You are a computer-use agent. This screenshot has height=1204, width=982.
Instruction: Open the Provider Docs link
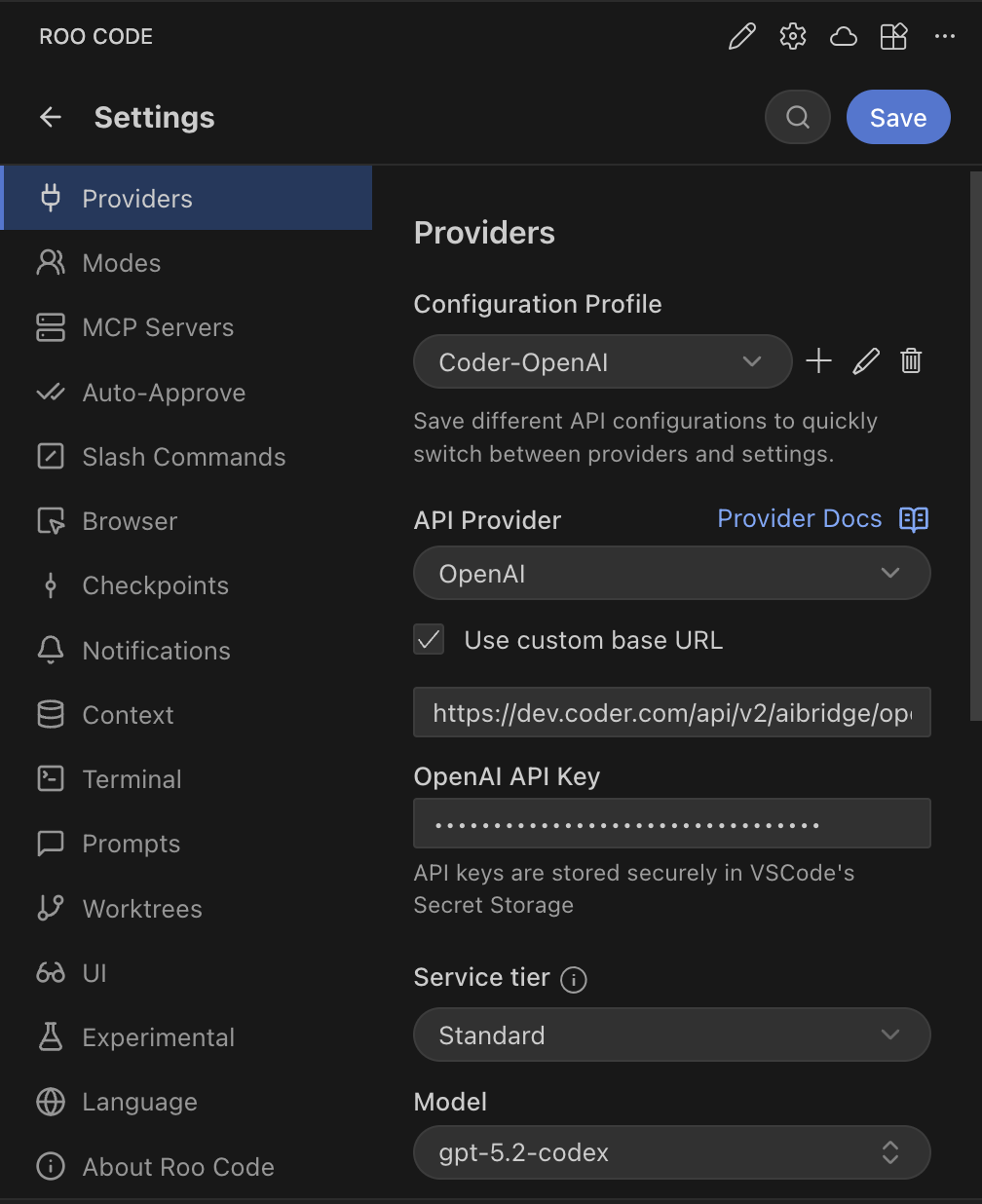coord(799,518)
